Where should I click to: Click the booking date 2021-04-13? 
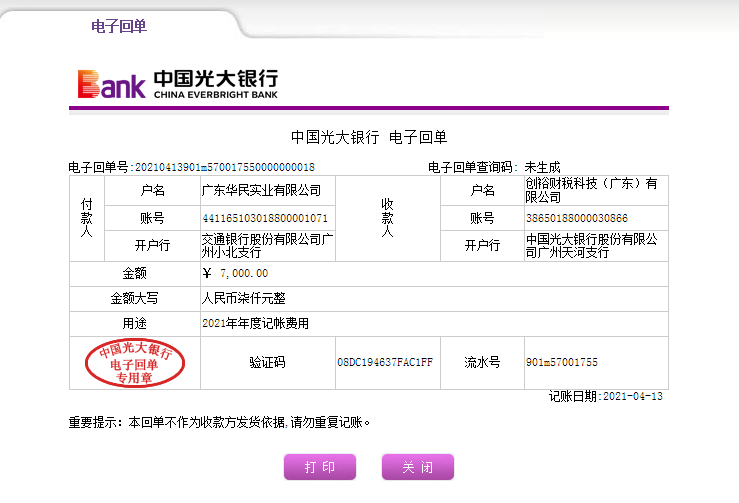(x=633, y=396)
